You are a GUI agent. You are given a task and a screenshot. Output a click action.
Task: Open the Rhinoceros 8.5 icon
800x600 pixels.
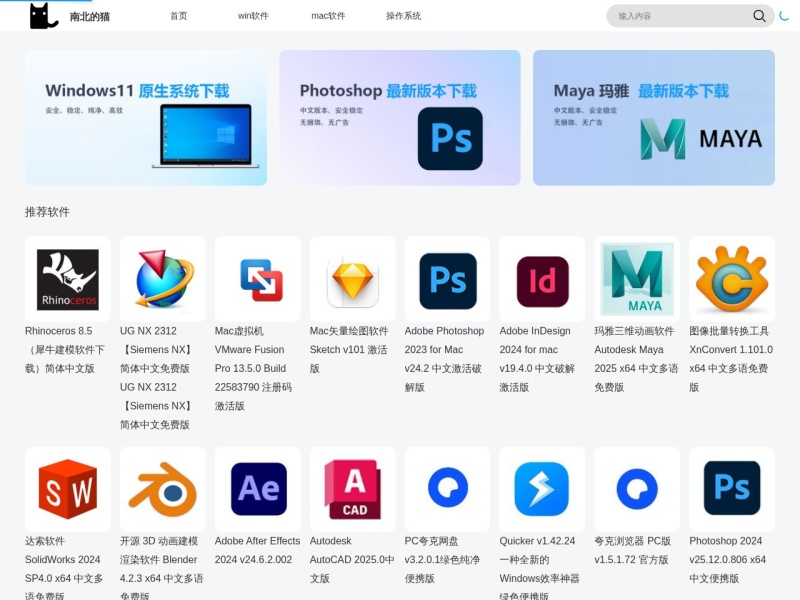tap(68, 279)
